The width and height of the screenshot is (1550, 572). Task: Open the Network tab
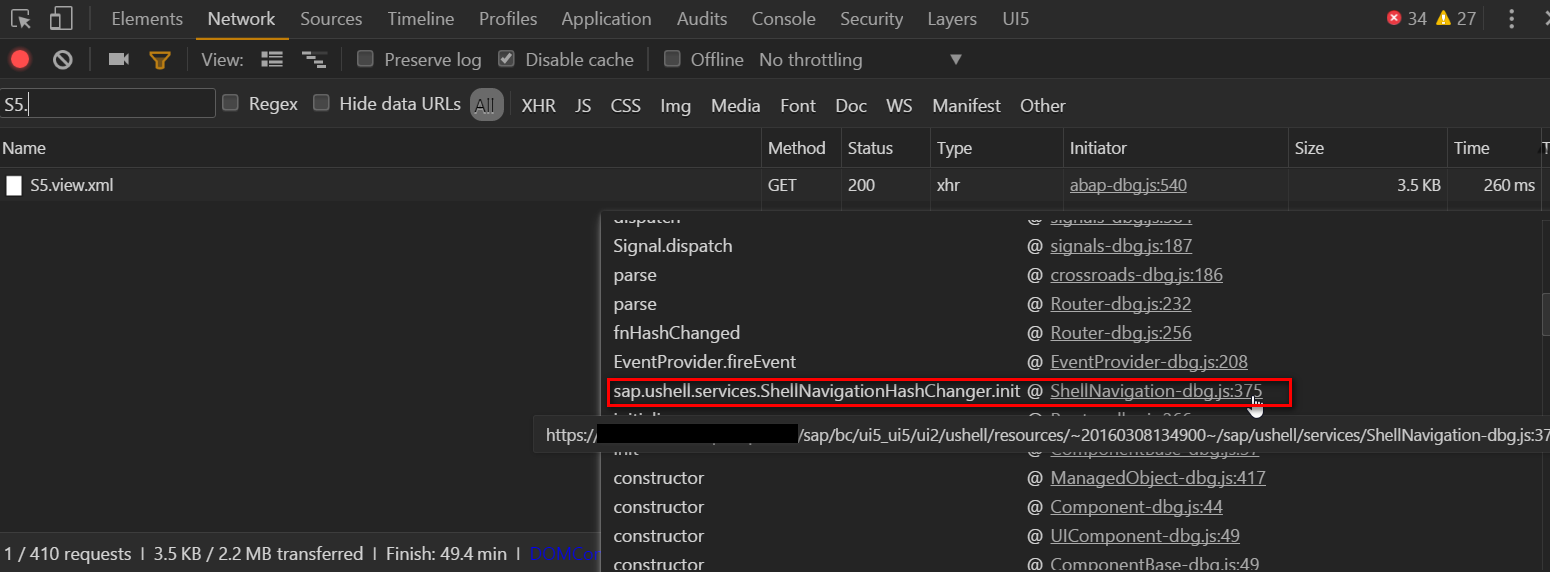pyautogui.click(x=241, y=19)
